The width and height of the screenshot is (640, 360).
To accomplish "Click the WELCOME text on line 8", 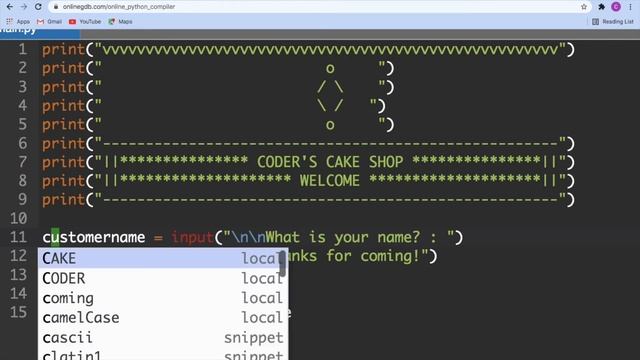I will pyautogui.click(x=330, y=181).
